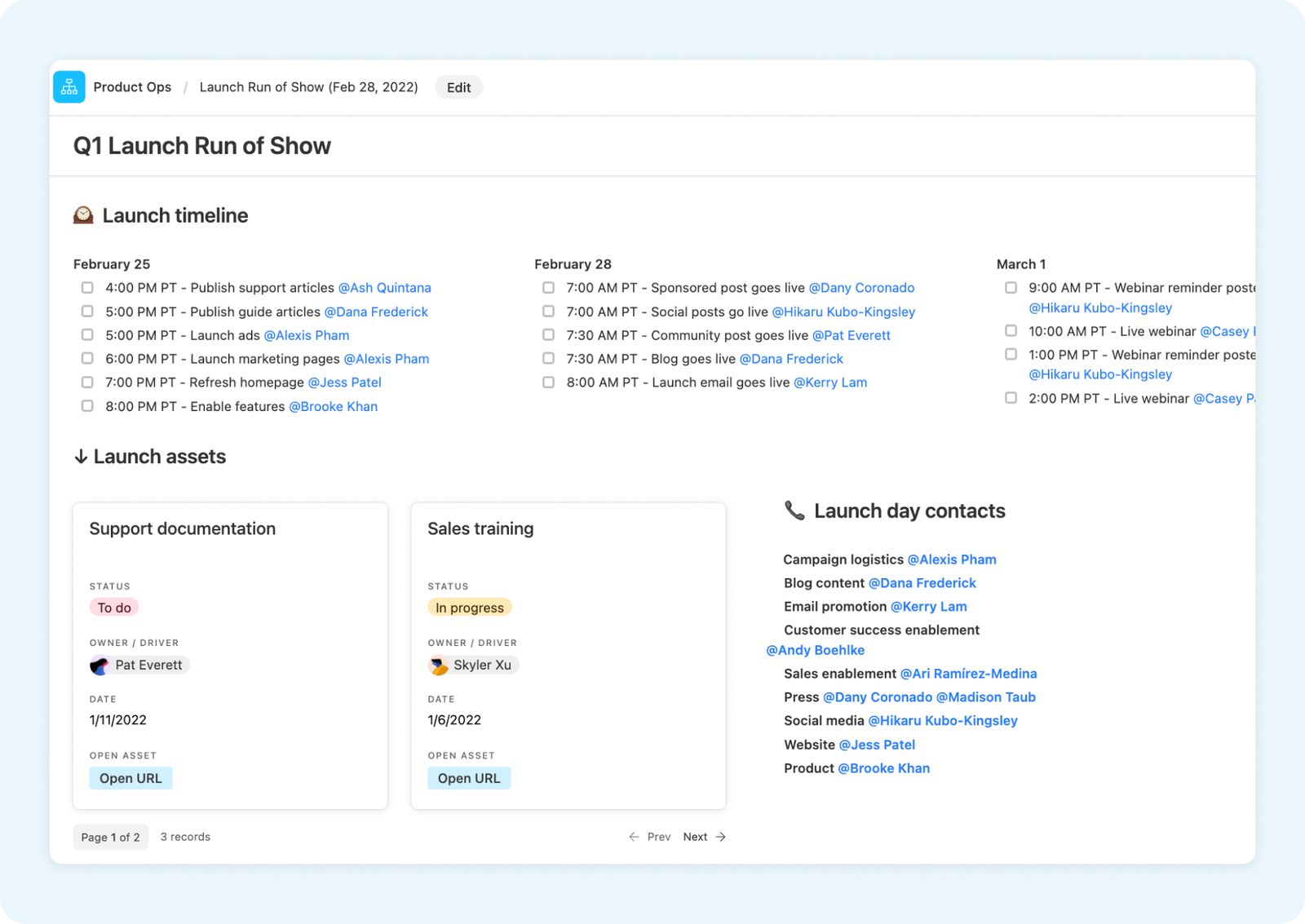Click the 3 records count
This screenshot has width=1305, height=924.
click(x=185, y=837)
